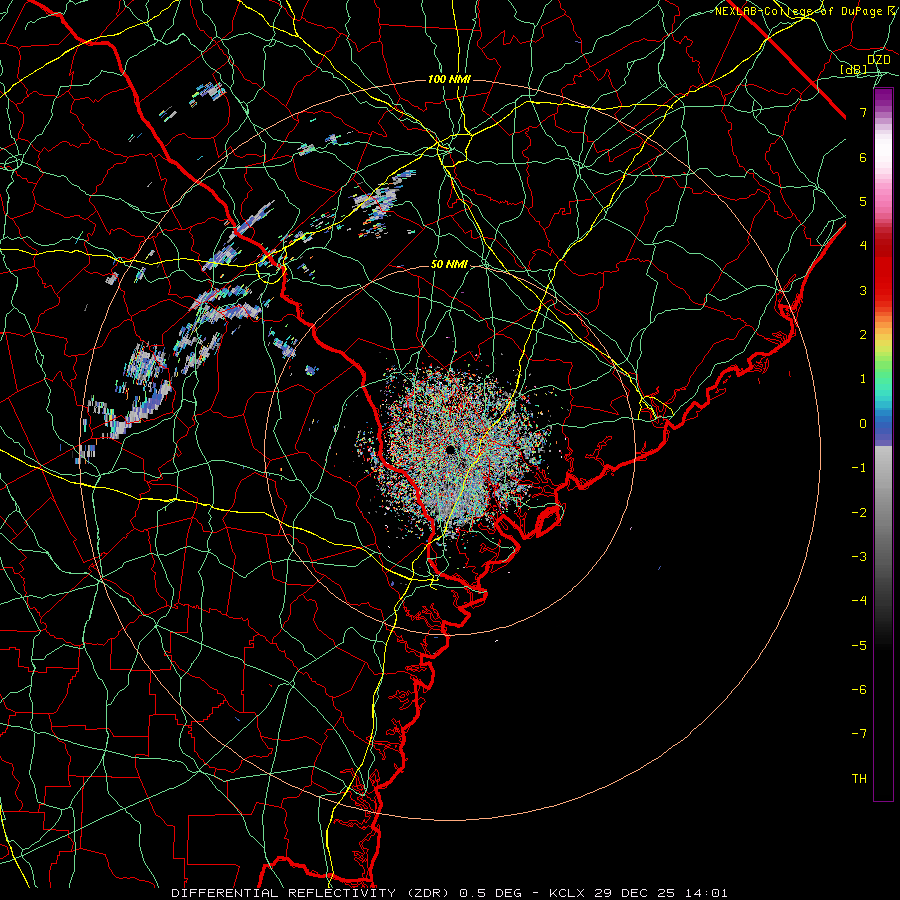
Task: Click the purple top of the color scale
Action: (883, 99)
